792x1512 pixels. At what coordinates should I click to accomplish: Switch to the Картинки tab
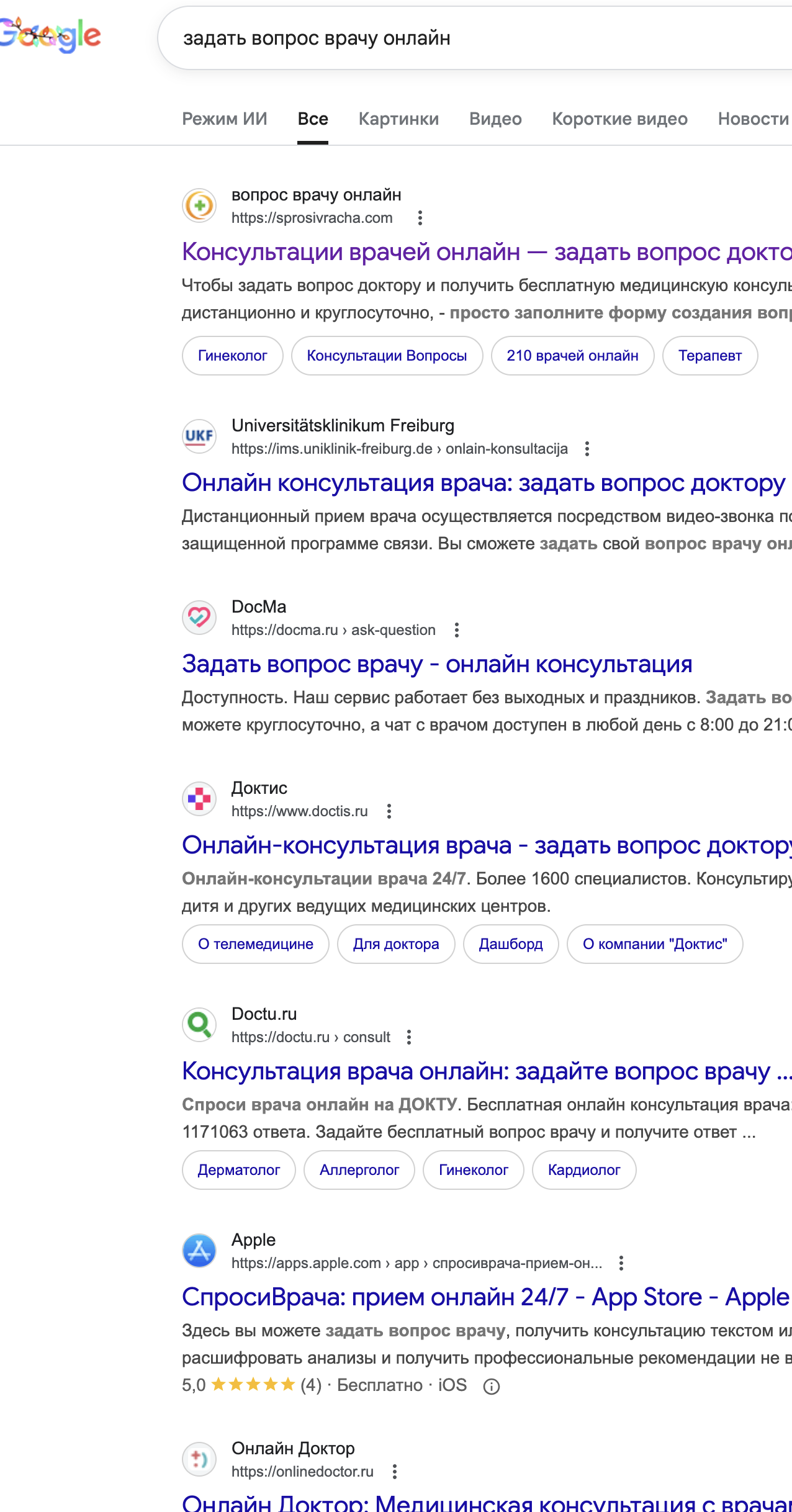(398, 119)
